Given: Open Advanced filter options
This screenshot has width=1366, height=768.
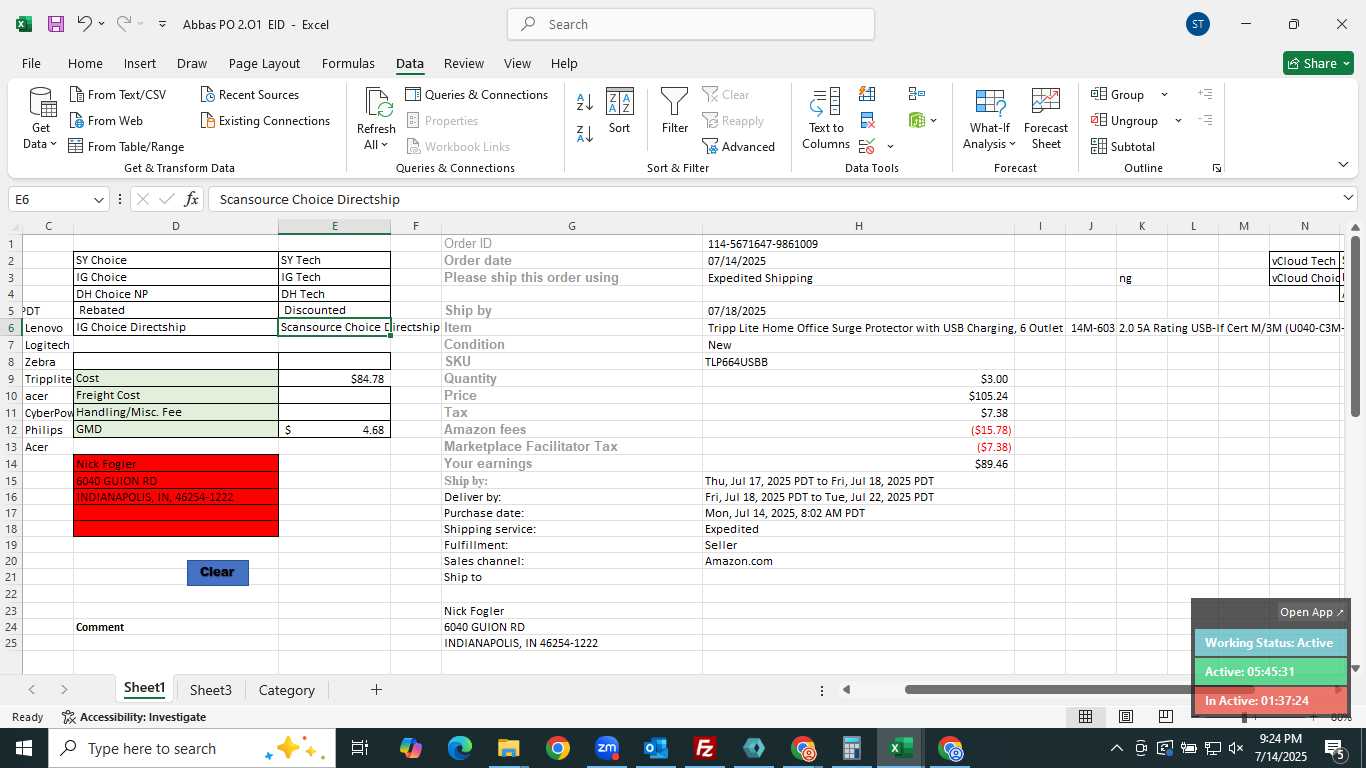Looking at the screenshot, I should [x=739, y=147].
